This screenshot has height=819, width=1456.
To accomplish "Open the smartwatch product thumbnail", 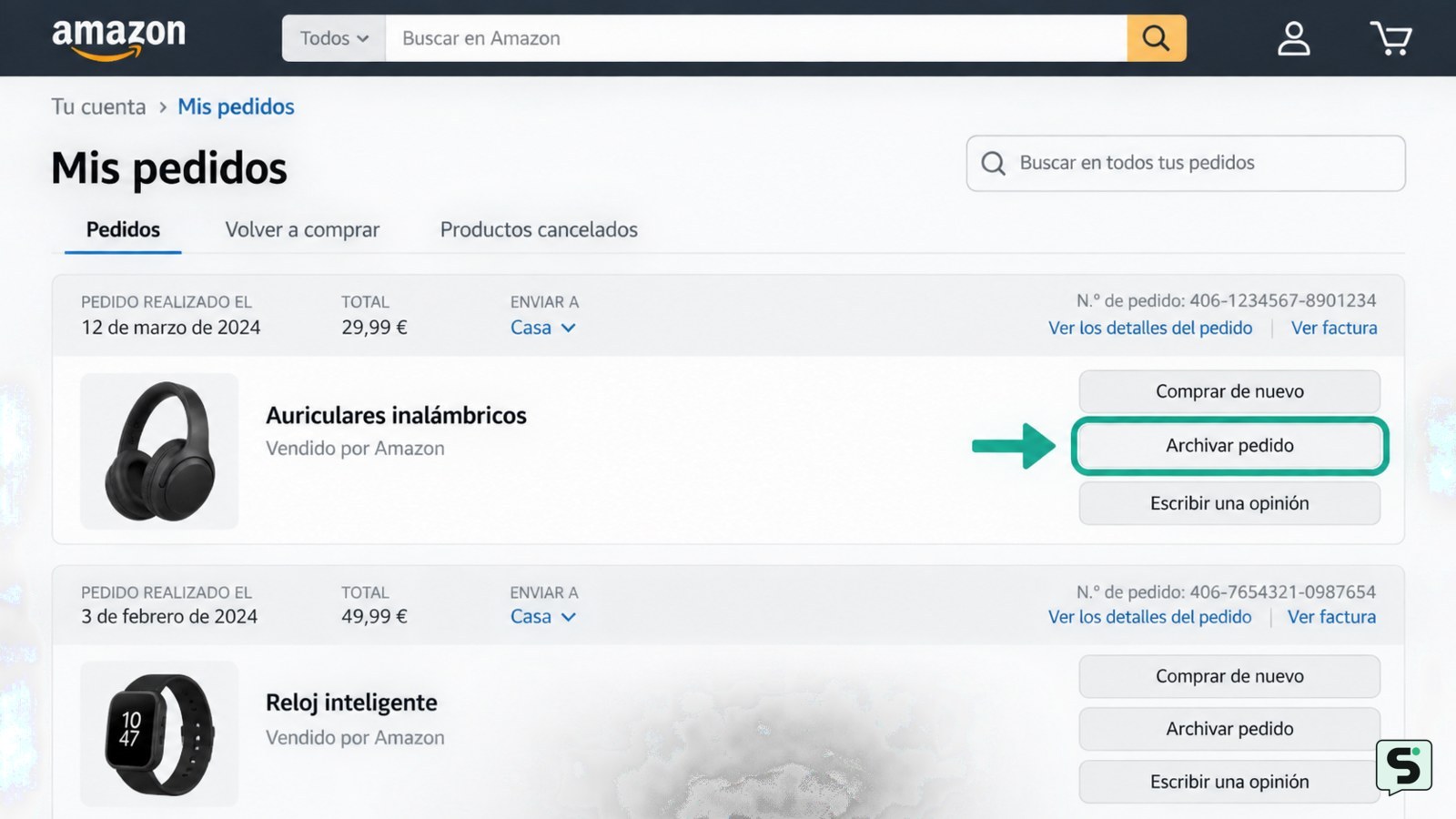I will 159,734.
